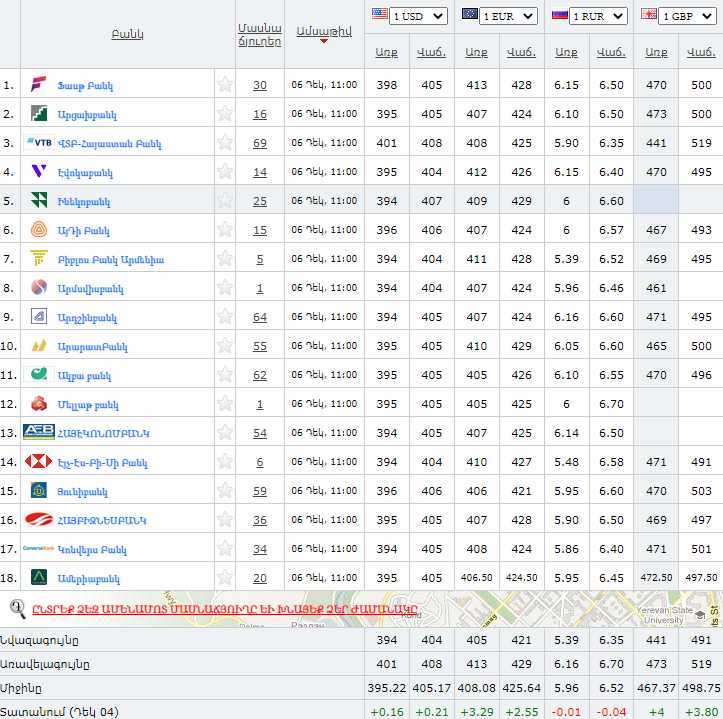Open the 1 GBP currency dropdown
The width and height of the screenshot is (723, 719).
coord(687,16)
